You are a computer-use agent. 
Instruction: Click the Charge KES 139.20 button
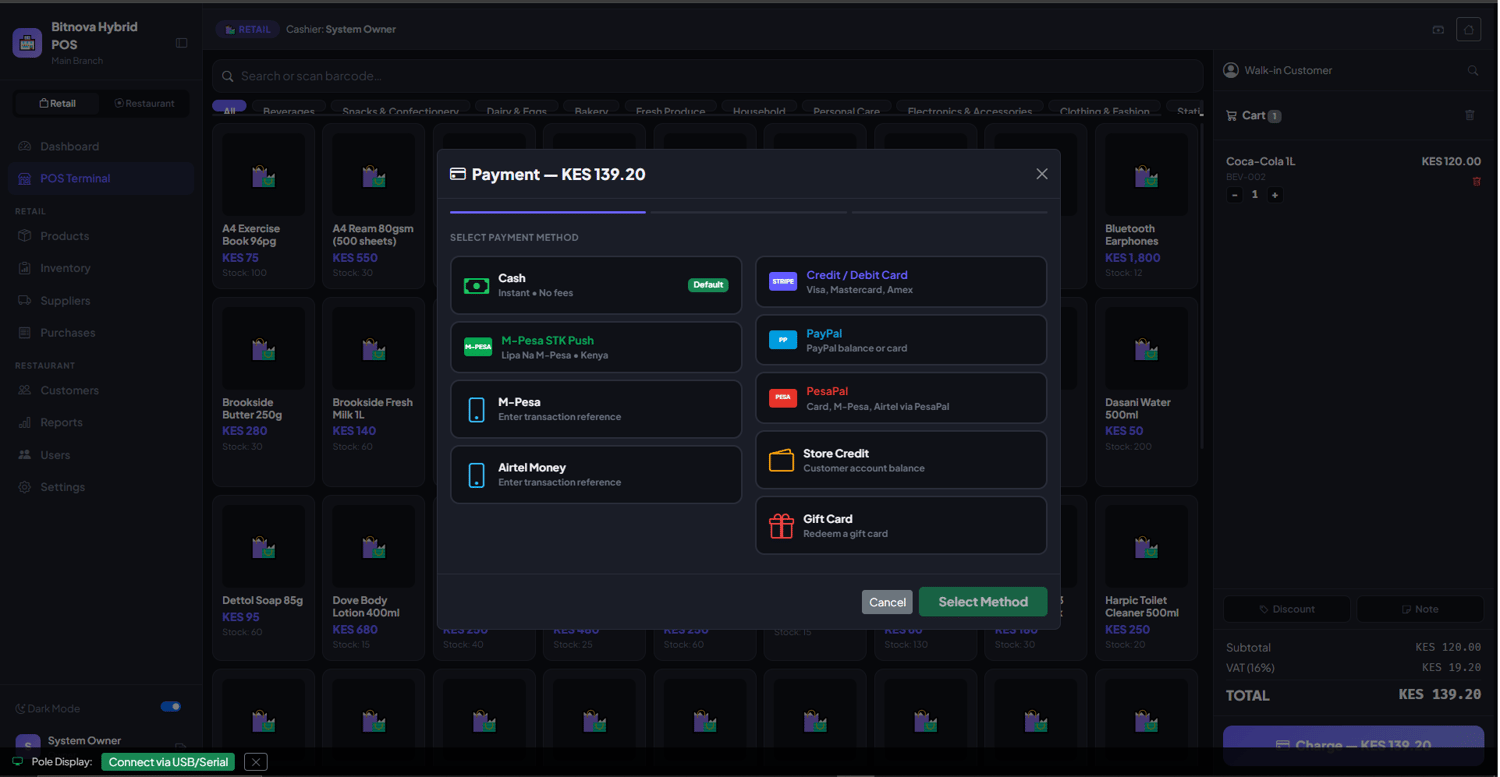click(x=1353, y=745)
